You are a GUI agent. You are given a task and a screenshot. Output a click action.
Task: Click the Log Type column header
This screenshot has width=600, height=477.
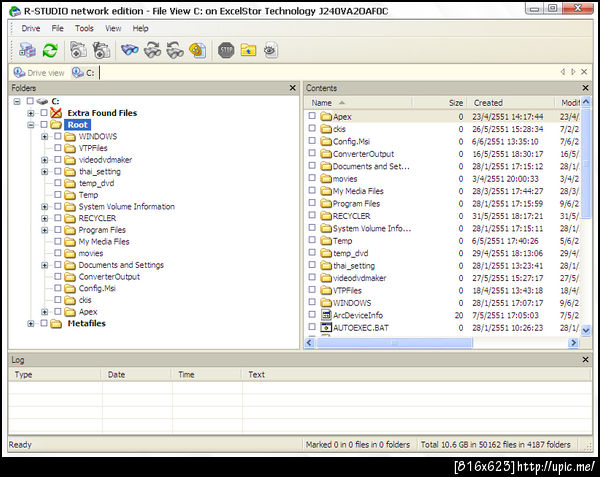pyautogui.click(x=55, y=374)
